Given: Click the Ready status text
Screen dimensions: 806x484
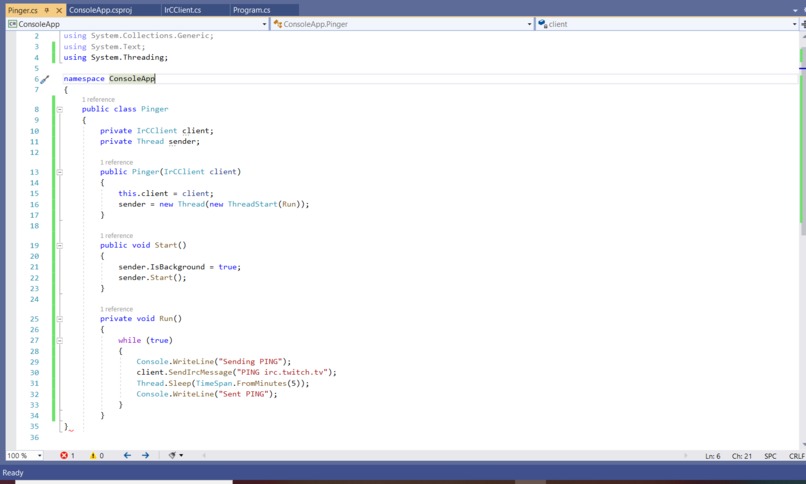Looking at the screenshot, I should [x=13, y=473].
